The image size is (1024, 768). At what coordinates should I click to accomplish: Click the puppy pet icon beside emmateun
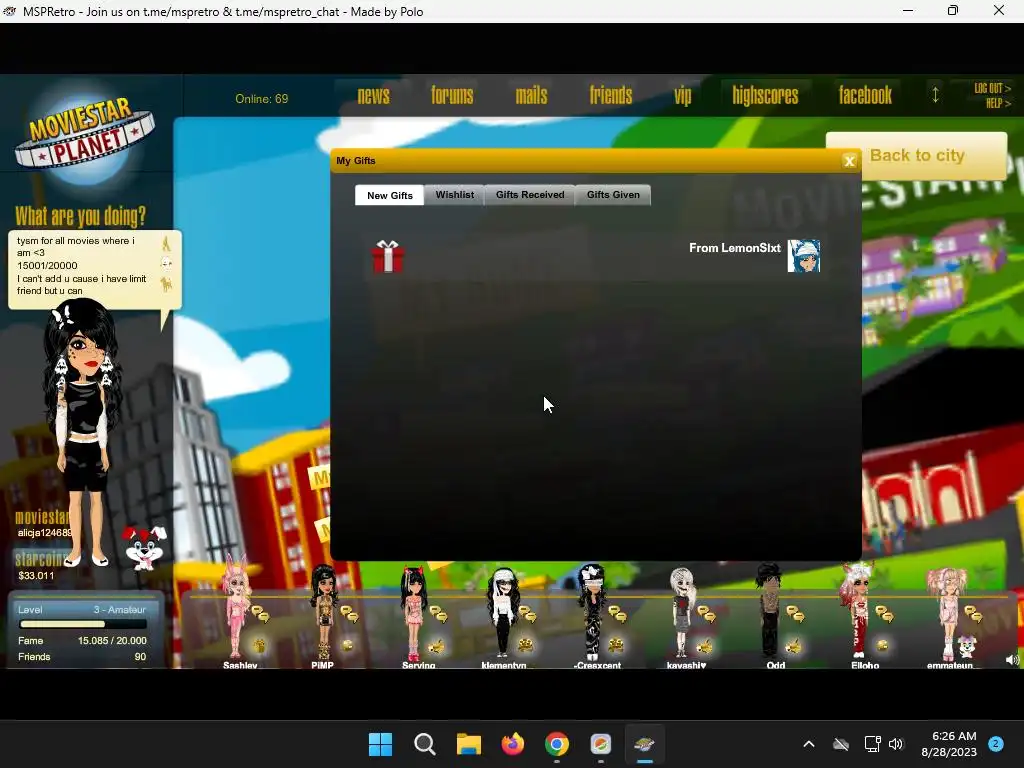tap(967, 646)
